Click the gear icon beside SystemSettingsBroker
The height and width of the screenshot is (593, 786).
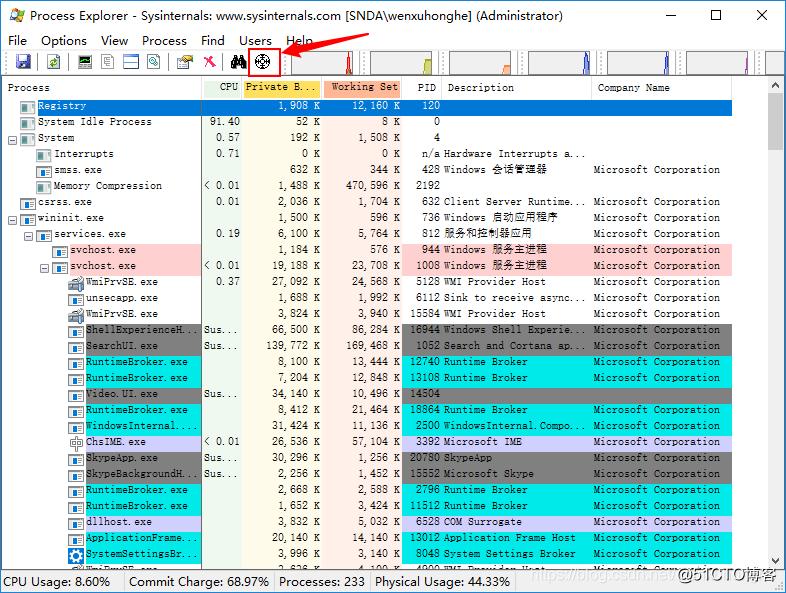pos(75,554)
